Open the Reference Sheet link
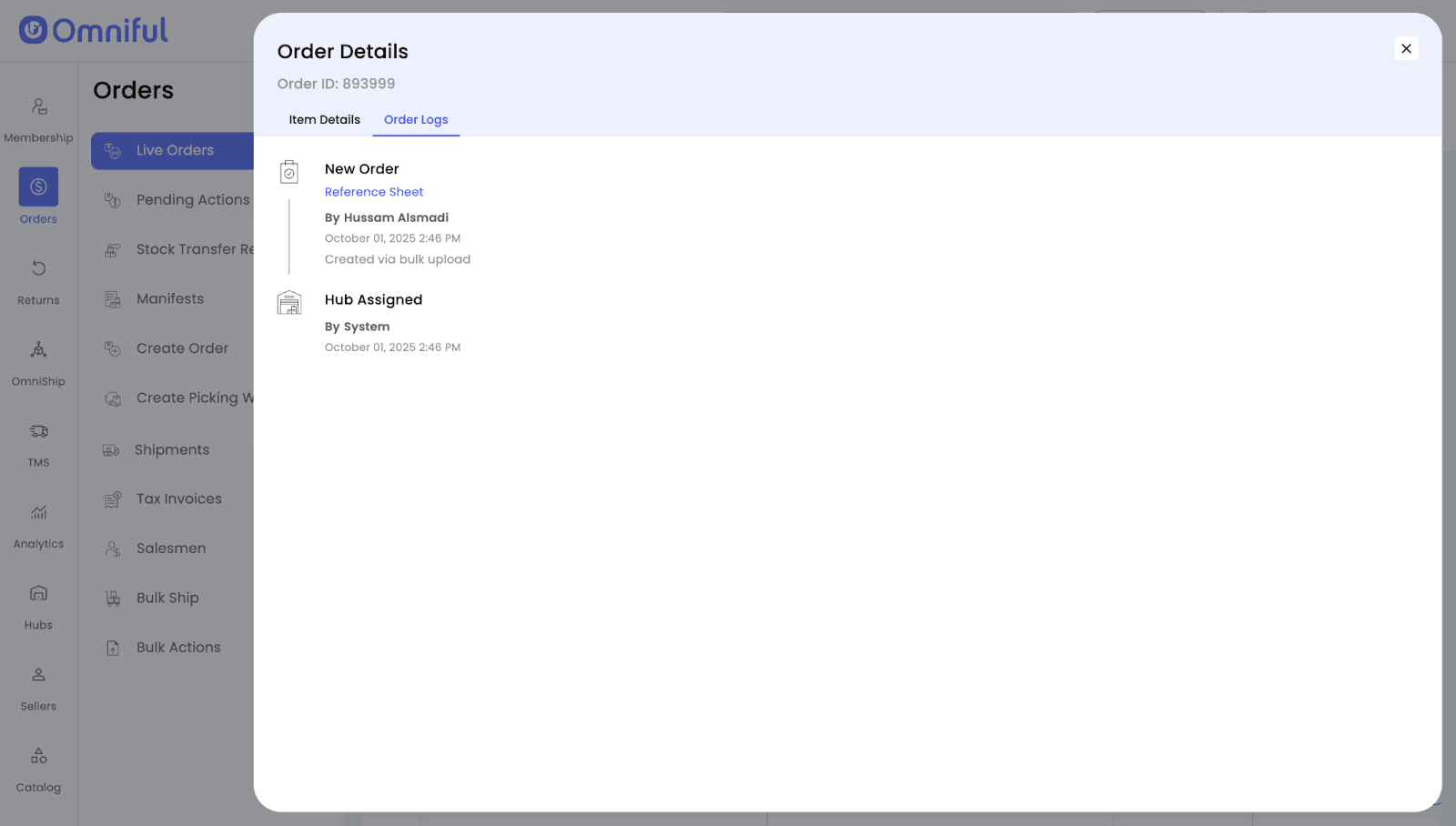This screenshot has width=1456, height=826. 374,192
